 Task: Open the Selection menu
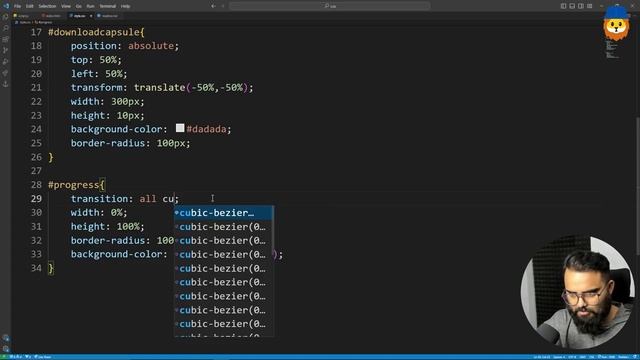tap(47, 6)
